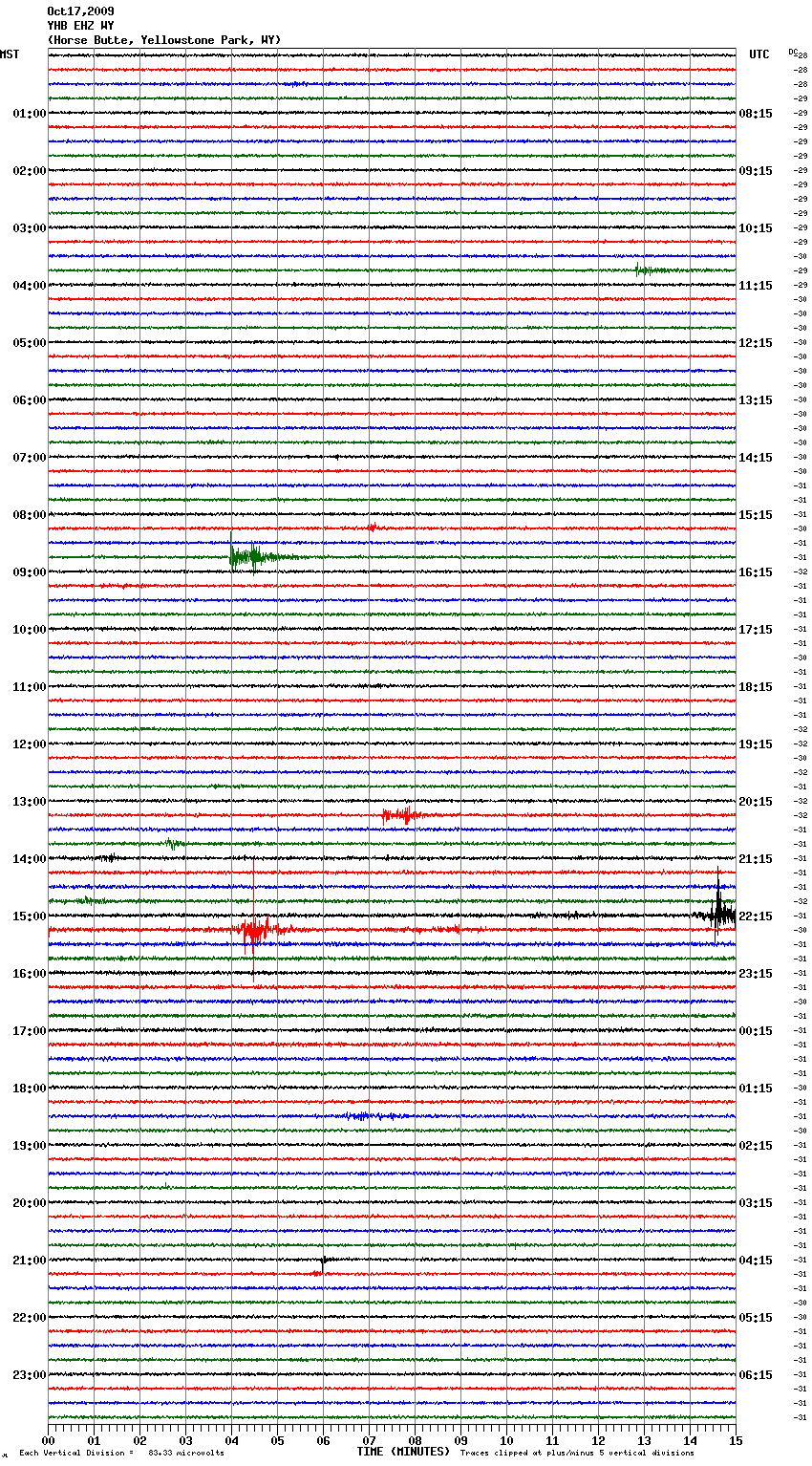
Task: Click the DC header above the right column
Action: pyautogui.click(x=793, y=52)
